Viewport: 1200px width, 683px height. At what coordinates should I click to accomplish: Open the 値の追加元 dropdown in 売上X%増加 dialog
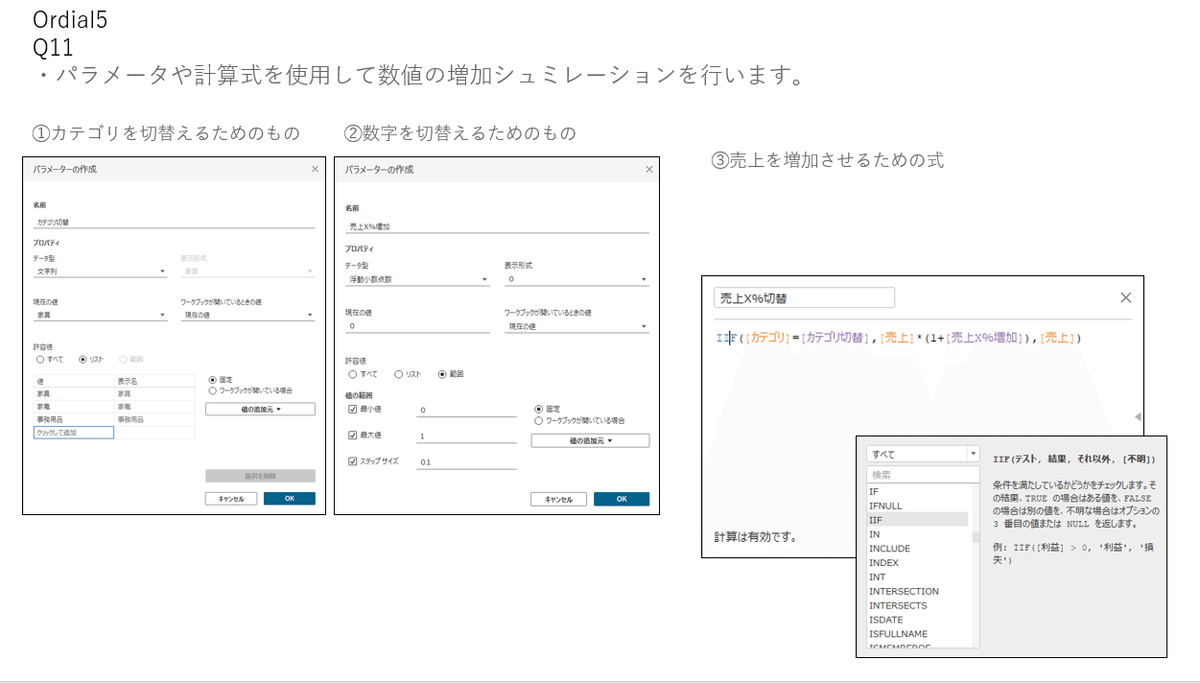[x=589, y=440]
